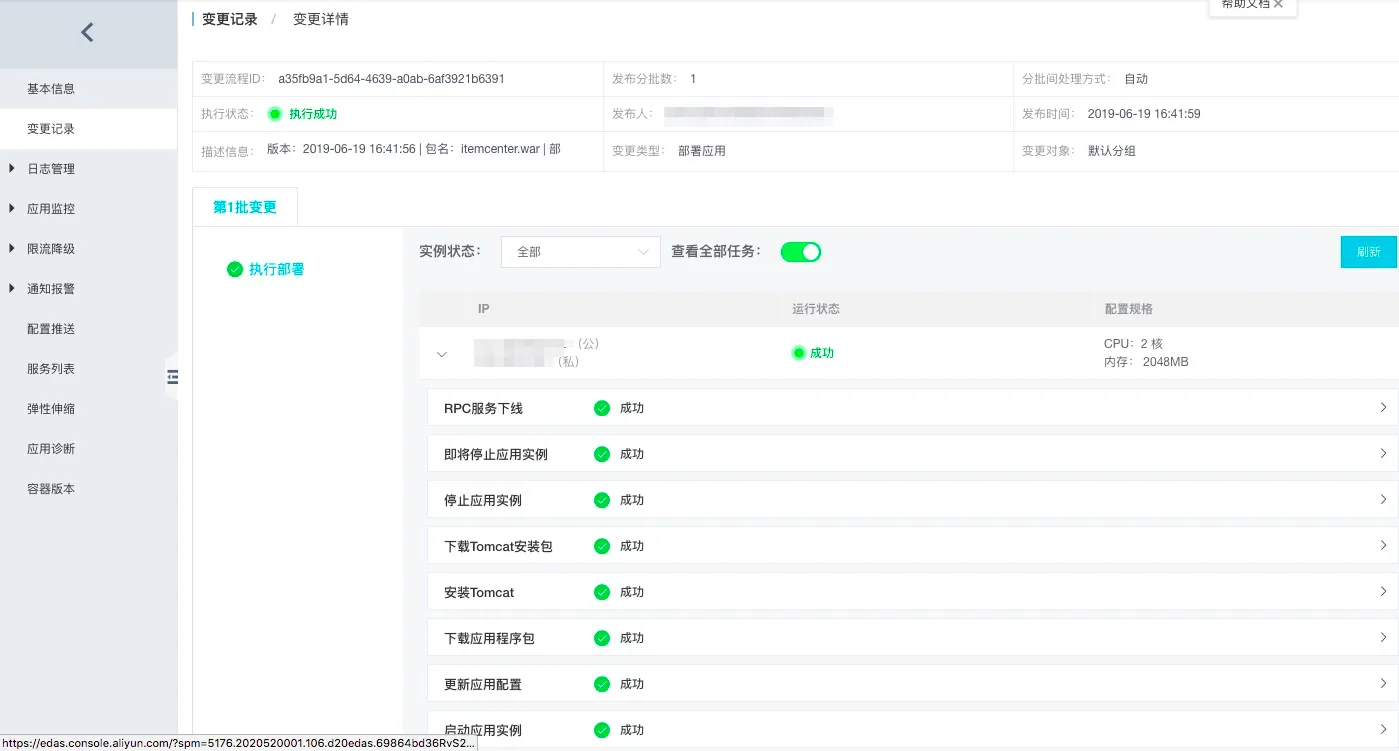Click green status dot next to 执行成功
The width and height of the screenshot is (1399, 751).
tap(275, 114)
